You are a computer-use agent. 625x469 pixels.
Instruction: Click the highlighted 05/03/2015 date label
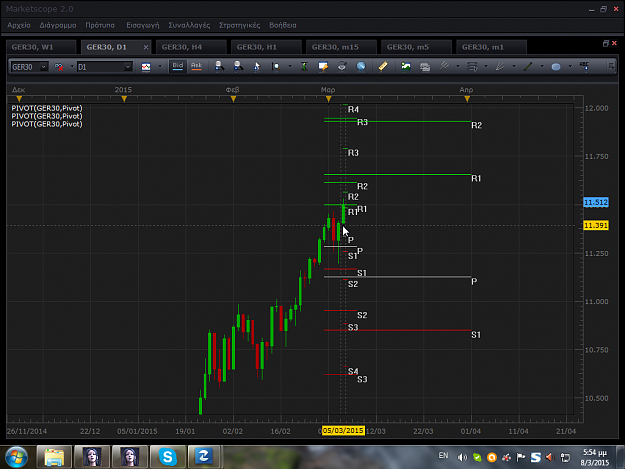343,430
